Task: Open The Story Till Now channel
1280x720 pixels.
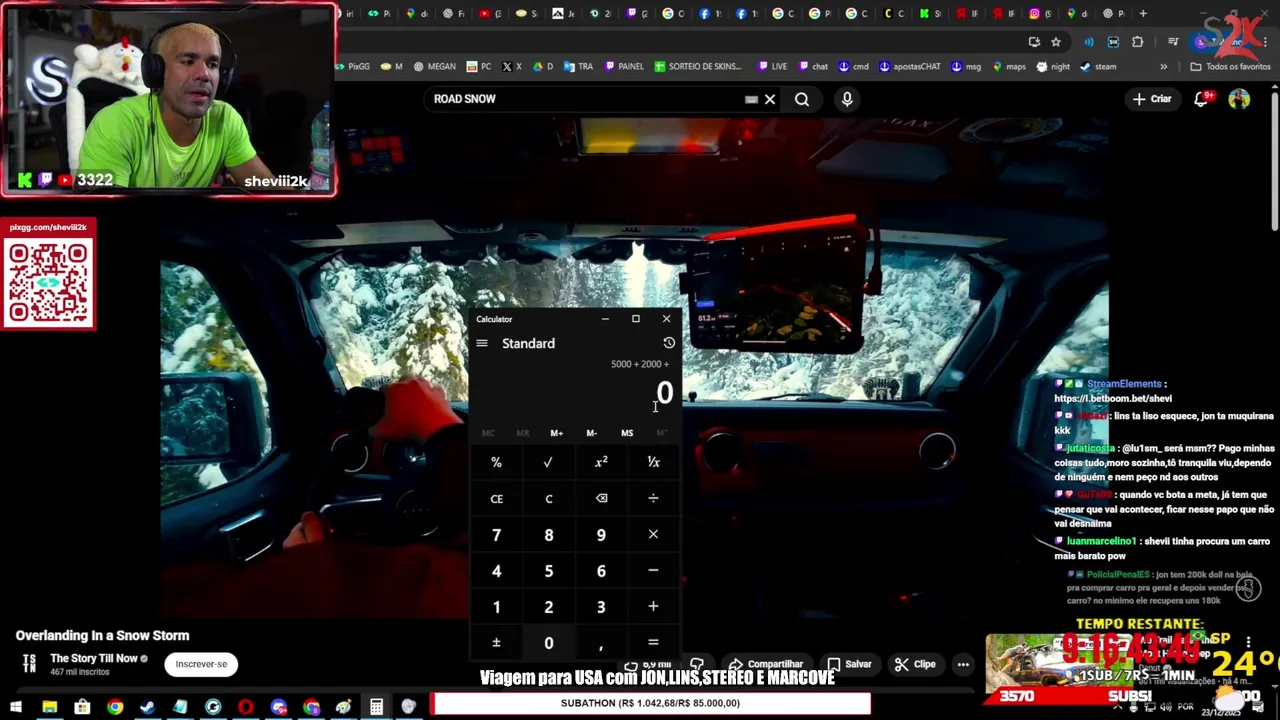Action: tap(94, 658)
